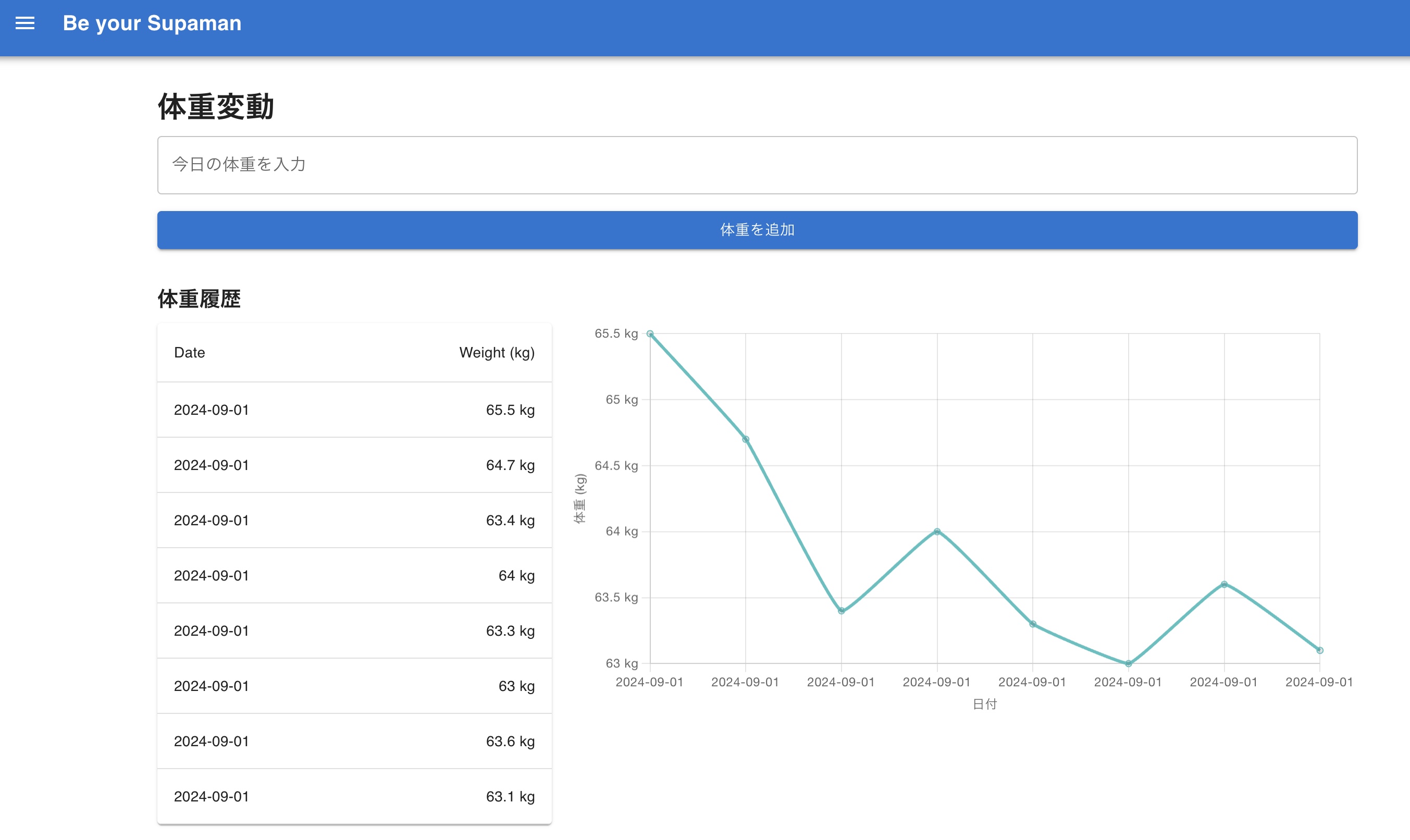Viewport: 1410px width, 840px height.
Task: Focus the 今日の体重を入力 input field
Action: click(757, 165)
